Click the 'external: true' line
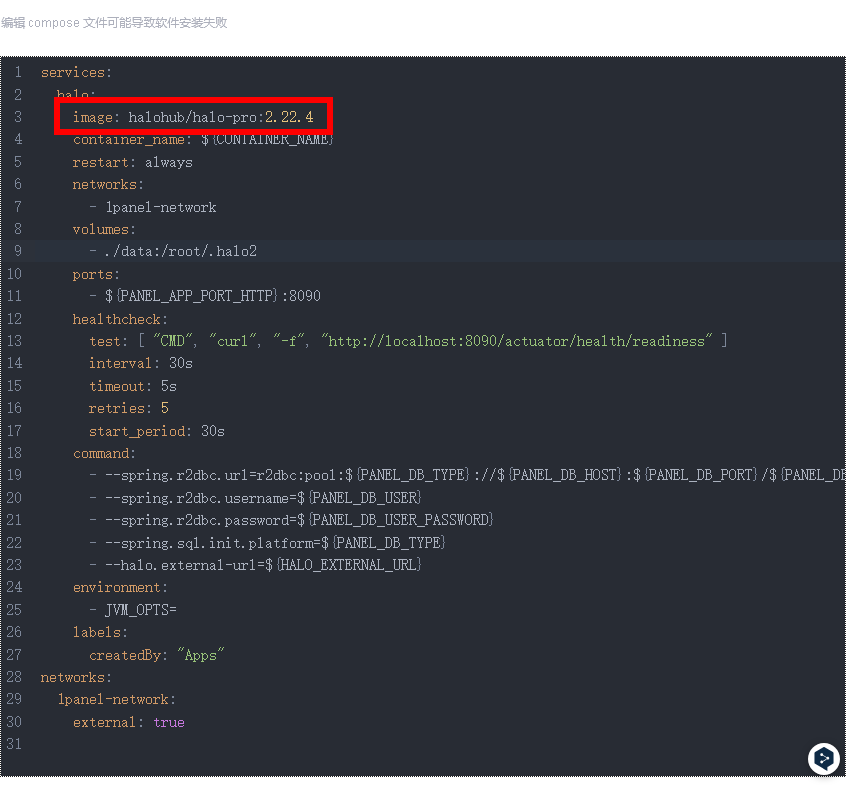Image resolution: width=849 pixels, height=786 pixels. tap(128, 722)
